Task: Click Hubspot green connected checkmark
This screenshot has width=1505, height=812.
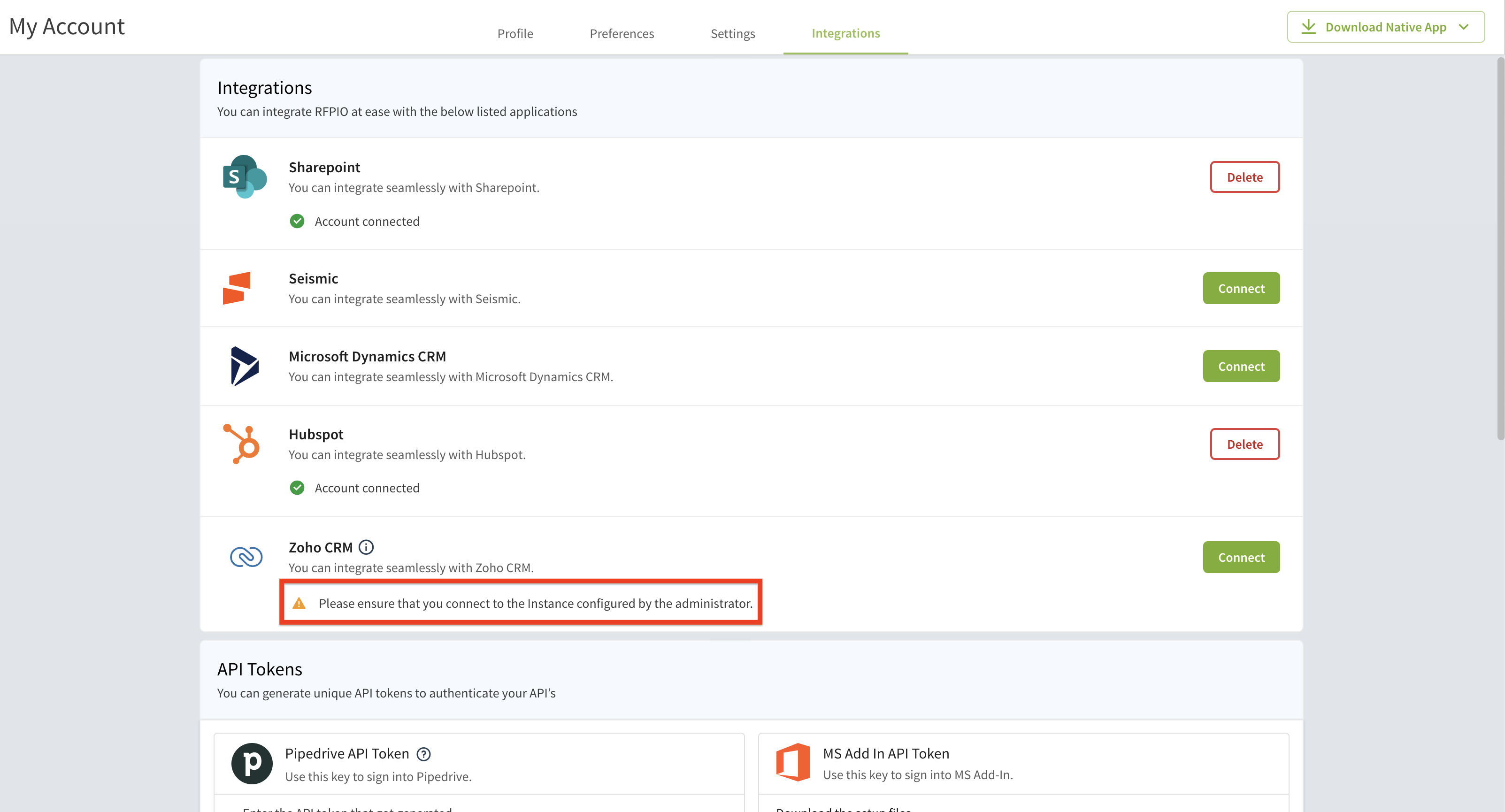Action: (297, 488)
